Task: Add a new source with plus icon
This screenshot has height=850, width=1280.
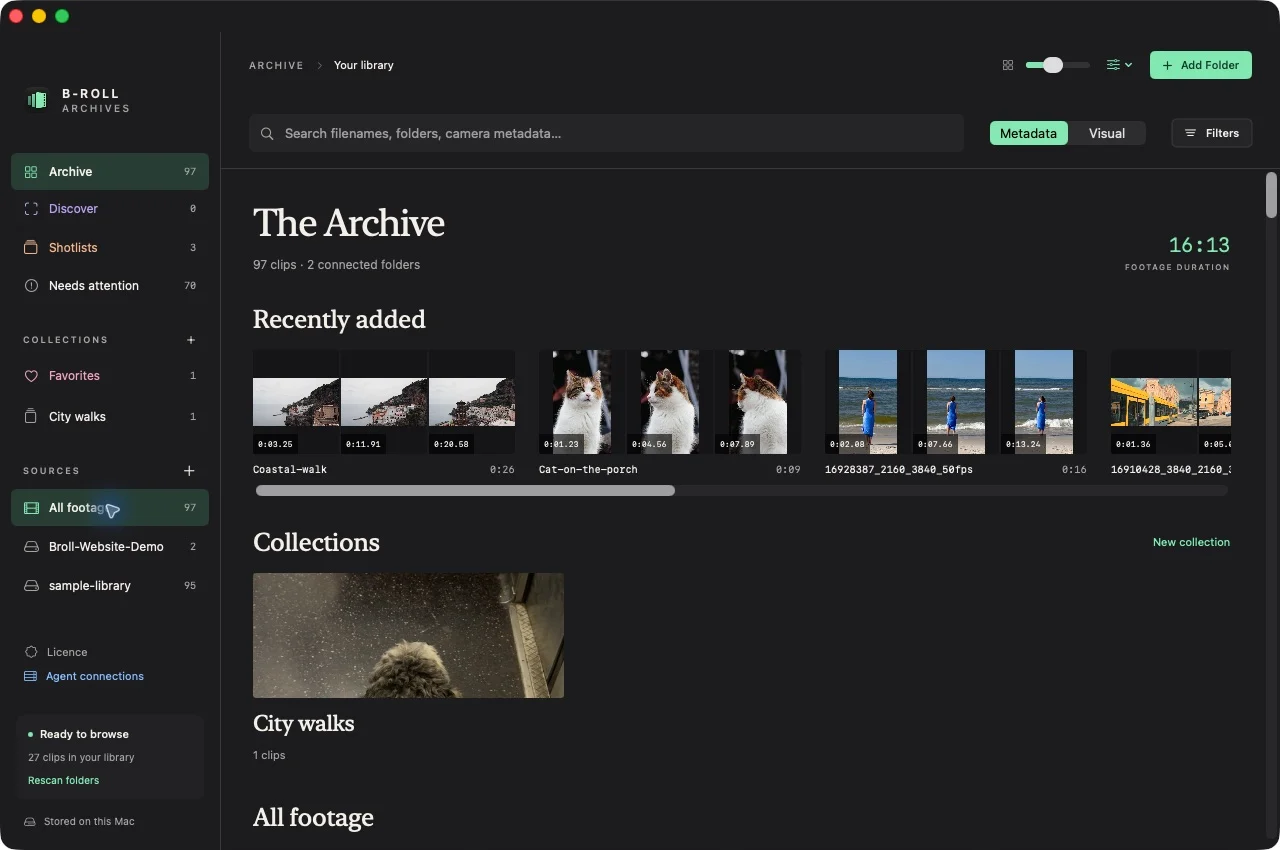Action: point(190,471)
